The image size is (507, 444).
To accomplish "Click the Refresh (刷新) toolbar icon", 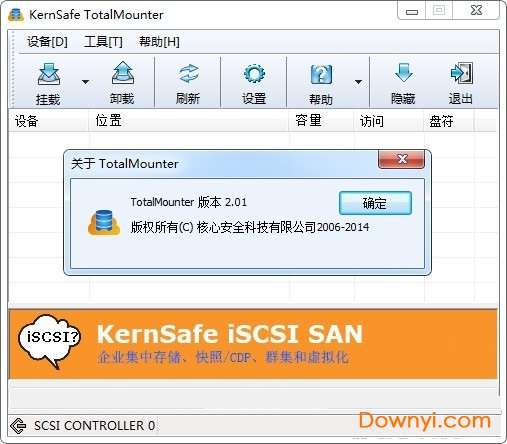I will (188, 74).
